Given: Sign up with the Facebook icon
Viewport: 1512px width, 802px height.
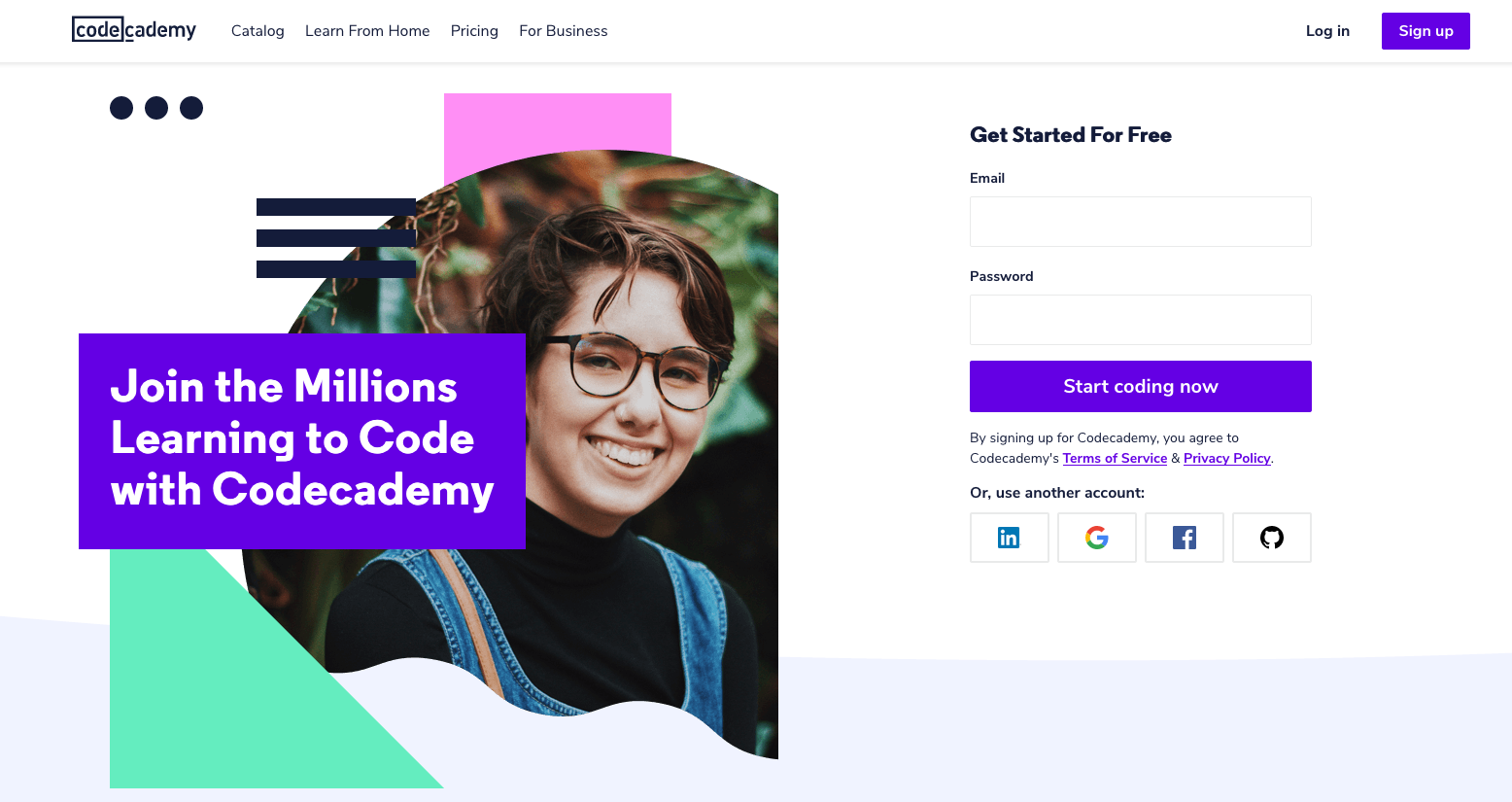Looking at the screenshot, I should [x=1184, y=538].
